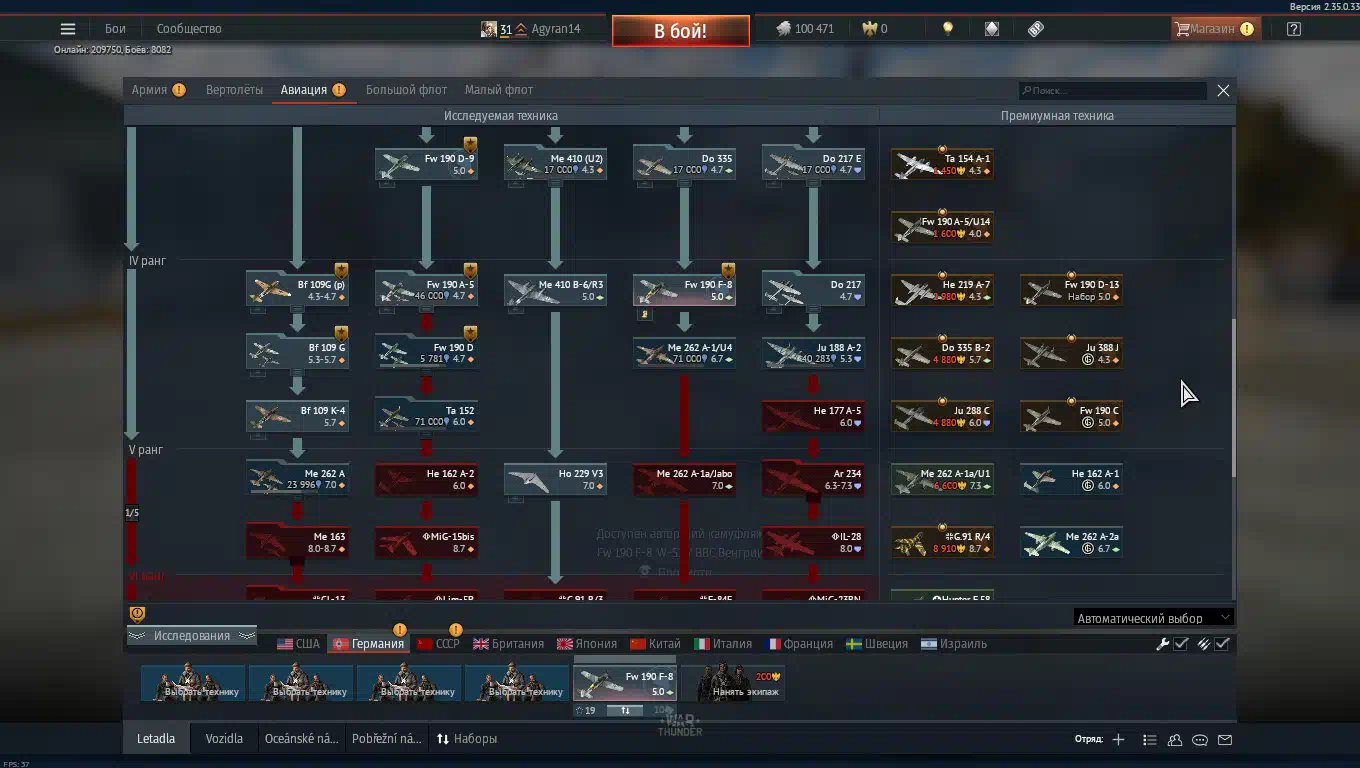The image size is (1360, 768).
Task: Select the Pobřežní ná.. bottom tab
Action: (387, 739)
